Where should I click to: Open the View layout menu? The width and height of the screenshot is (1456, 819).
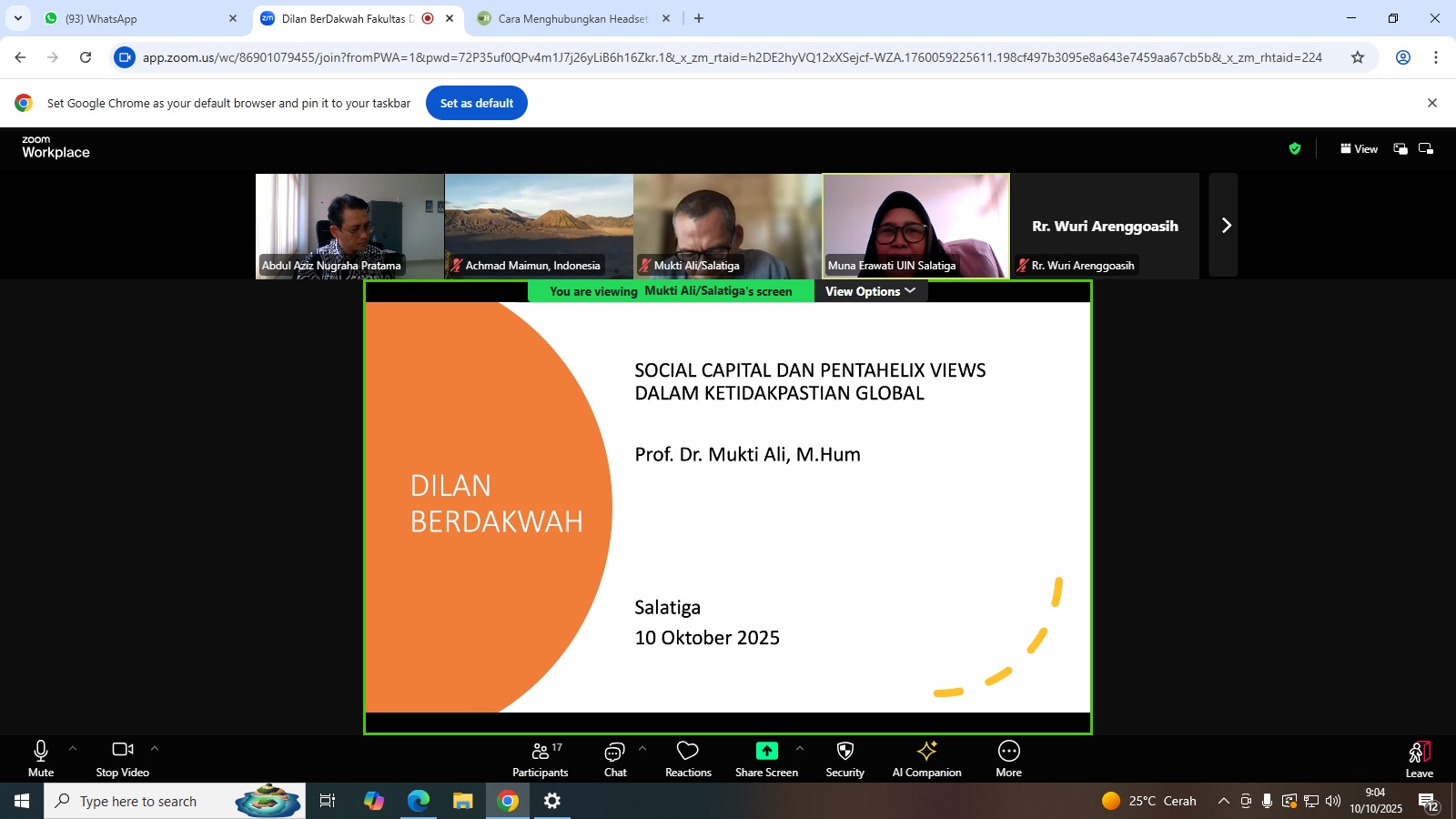[1359, 149]
